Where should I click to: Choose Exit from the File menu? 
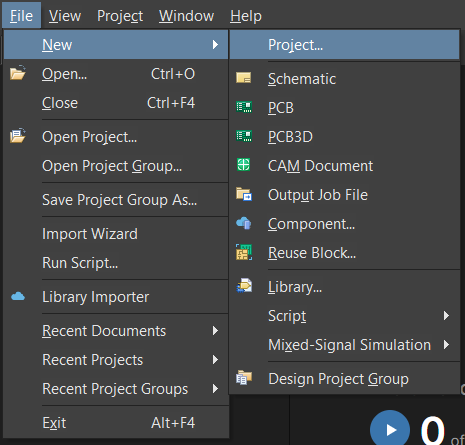(116, 423)
